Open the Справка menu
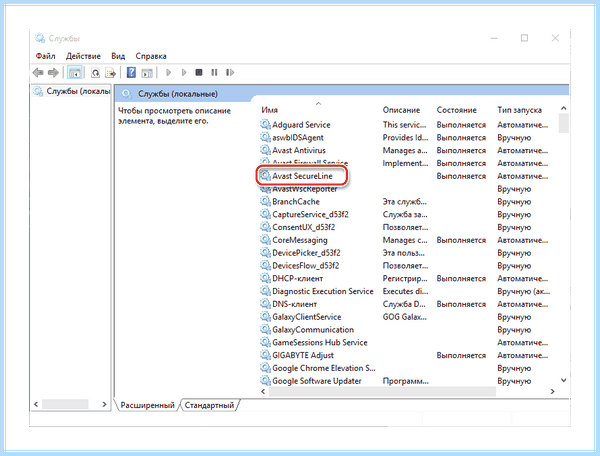Viewport: 600px width, 456px height. pyautogui.click(x=151, y=56)
